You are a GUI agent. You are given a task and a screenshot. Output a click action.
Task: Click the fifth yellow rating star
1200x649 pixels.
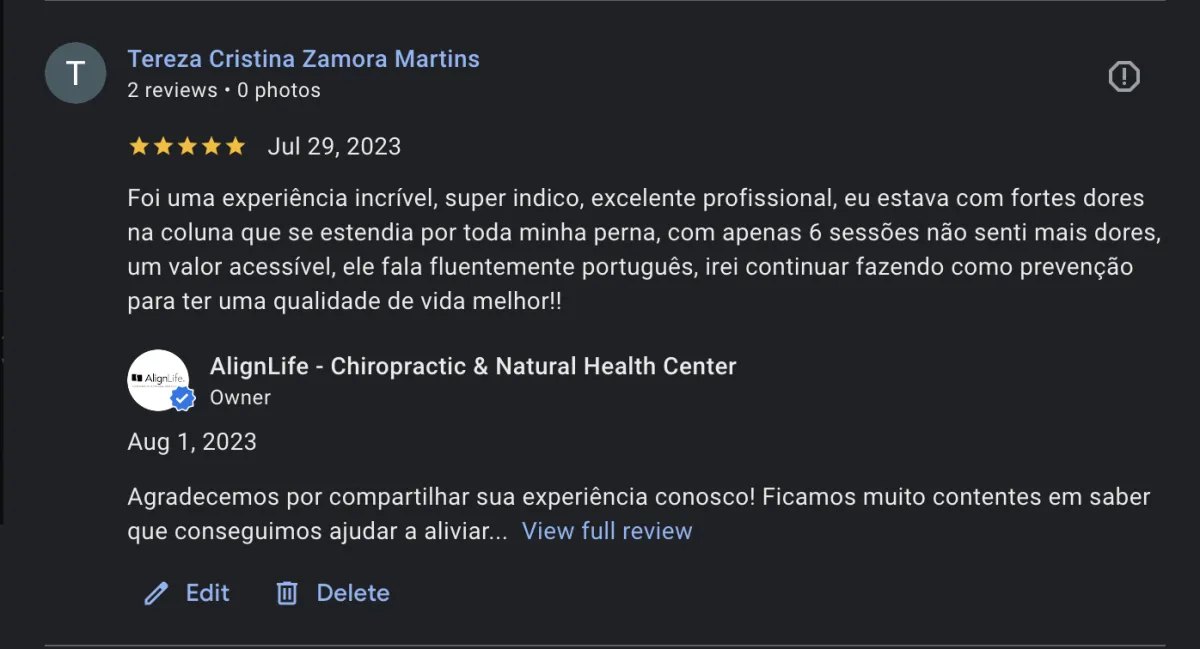point(235,147)
